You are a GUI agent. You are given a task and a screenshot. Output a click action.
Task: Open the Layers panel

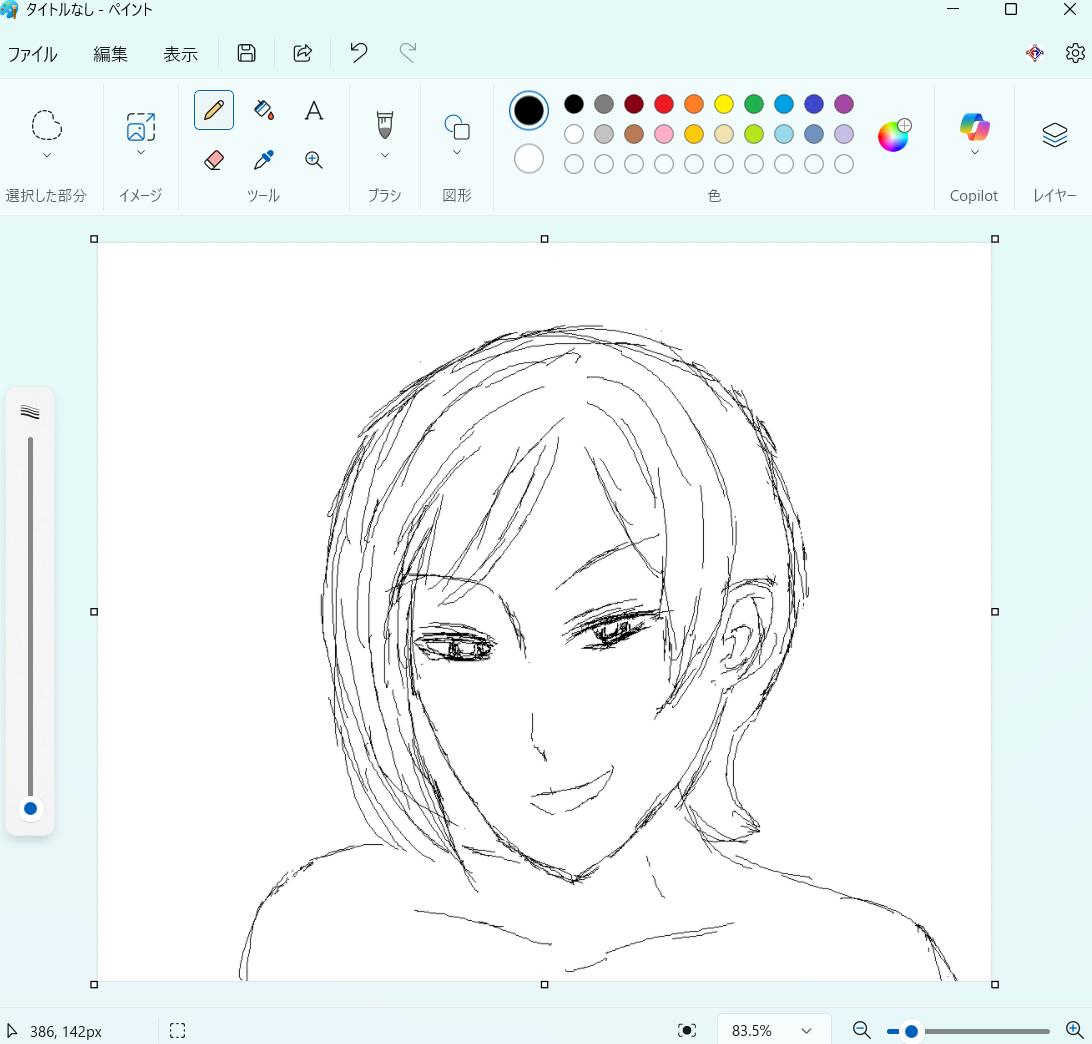pos(1054,134)
